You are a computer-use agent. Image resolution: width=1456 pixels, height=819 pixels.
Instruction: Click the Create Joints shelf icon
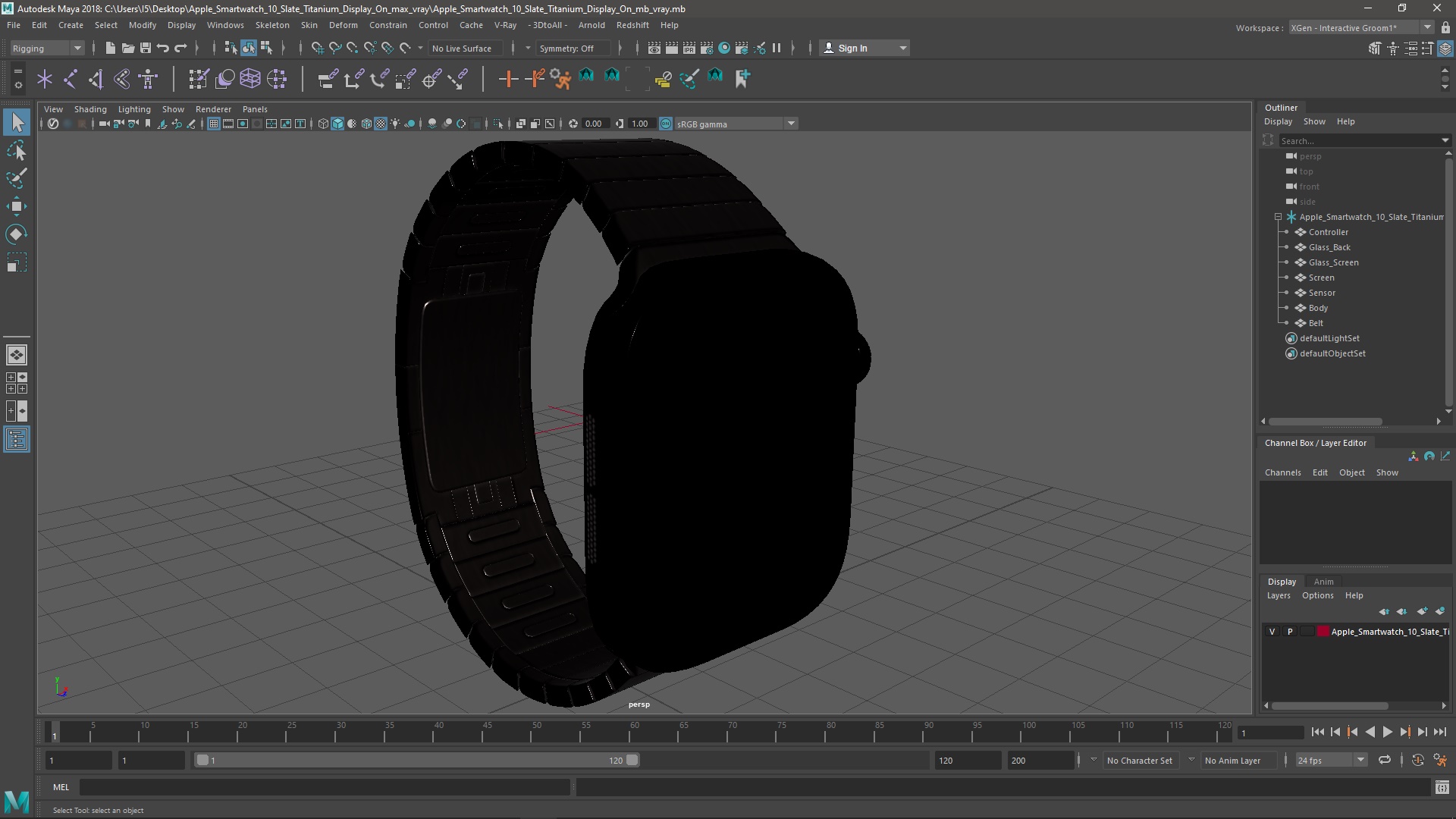pos(71,78)
